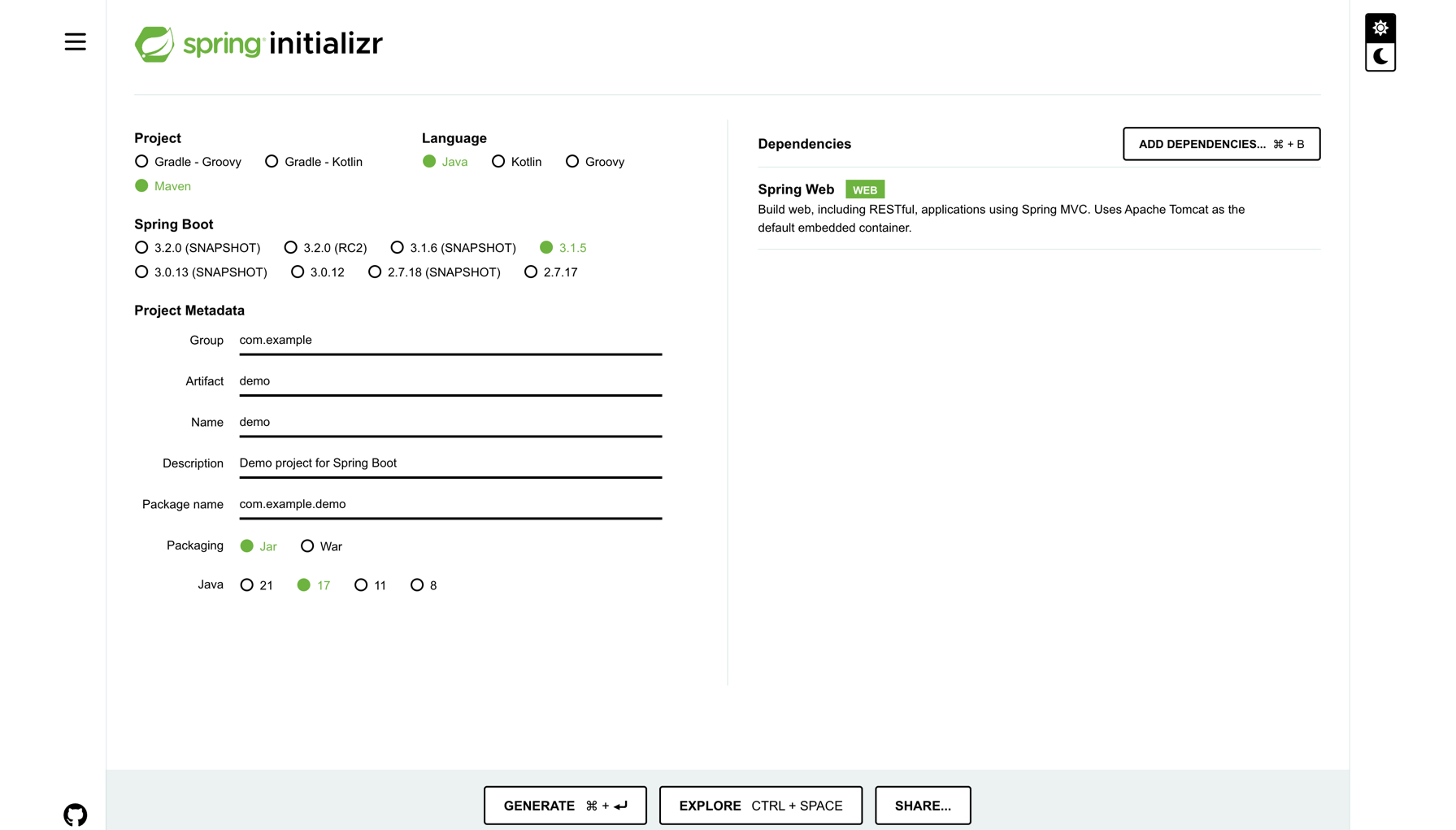Edit the Artifact field

tap(450, 381)
